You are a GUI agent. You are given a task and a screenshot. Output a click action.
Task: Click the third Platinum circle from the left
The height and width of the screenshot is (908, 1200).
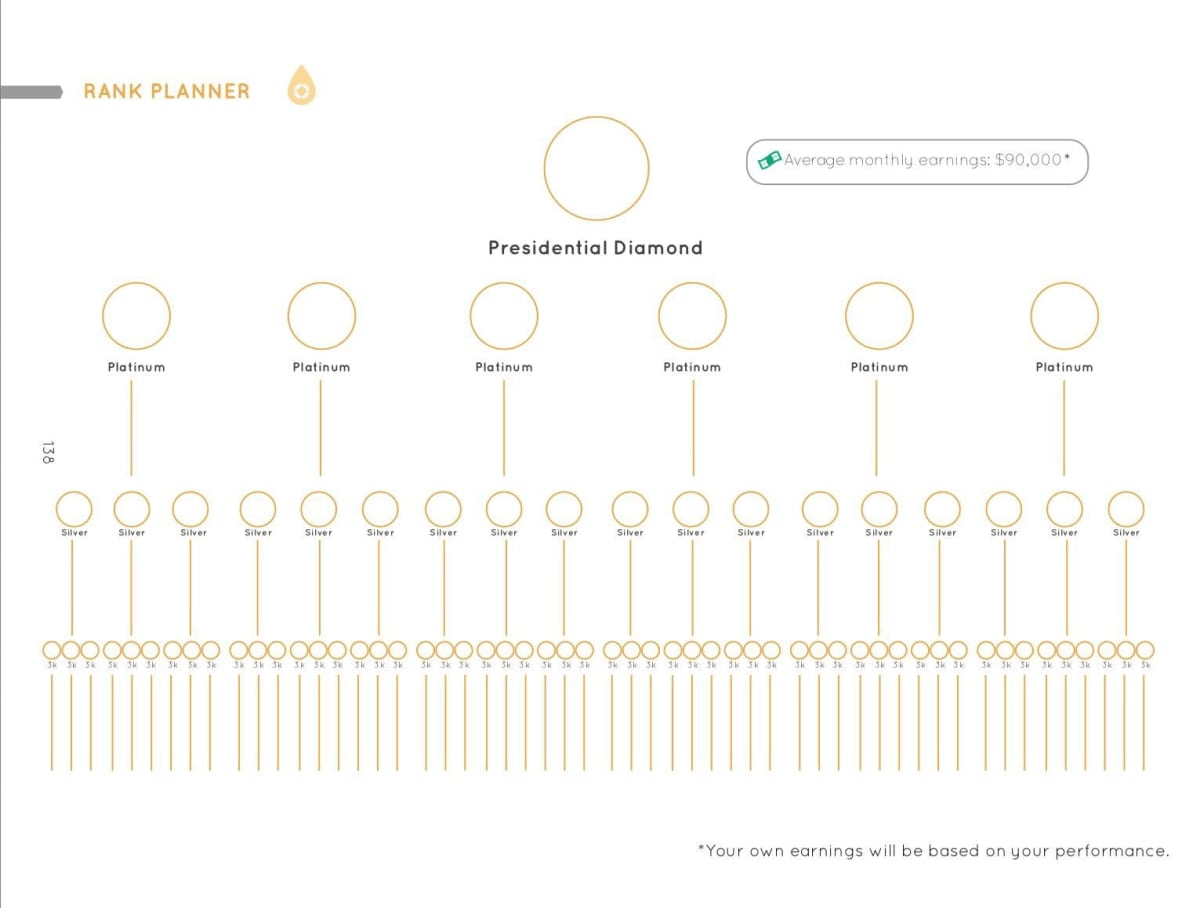coord(504,316)
